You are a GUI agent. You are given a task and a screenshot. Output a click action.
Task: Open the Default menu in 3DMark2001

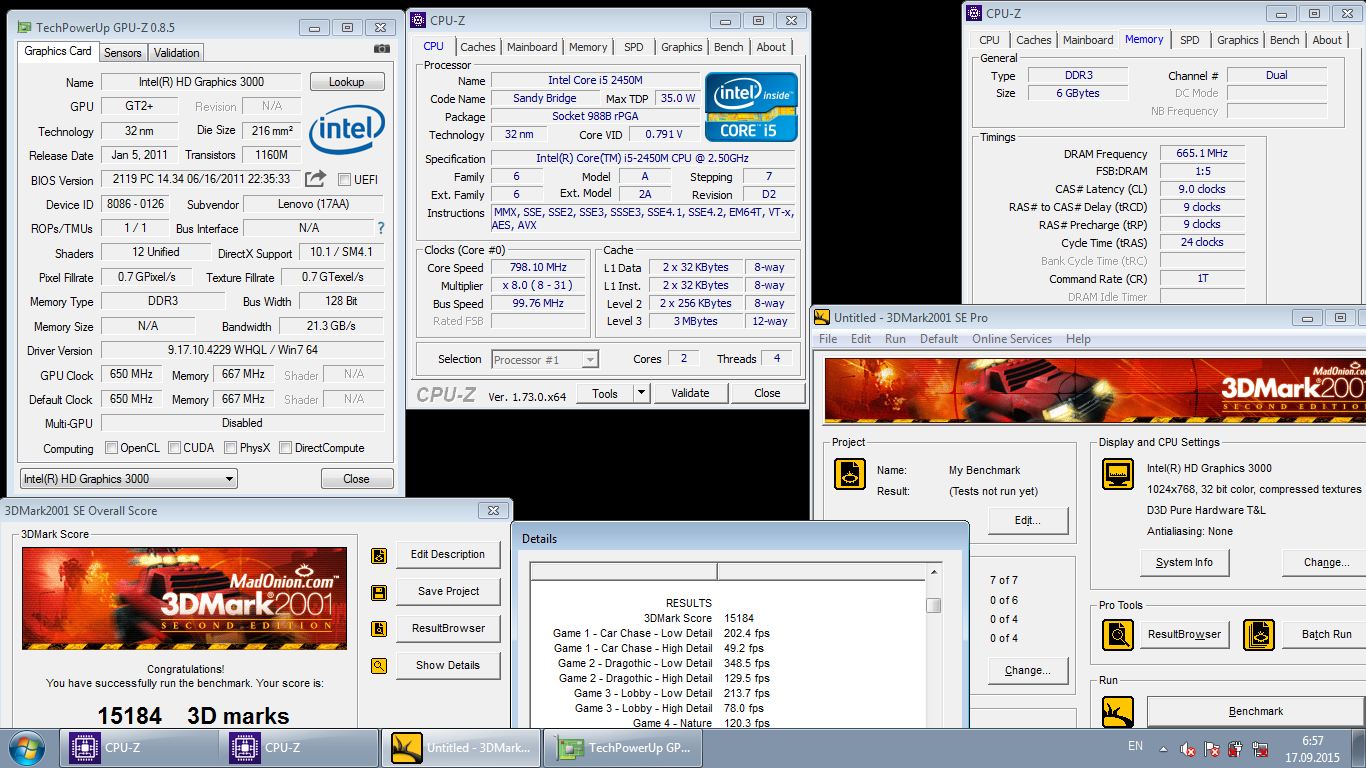click(939, 339)
